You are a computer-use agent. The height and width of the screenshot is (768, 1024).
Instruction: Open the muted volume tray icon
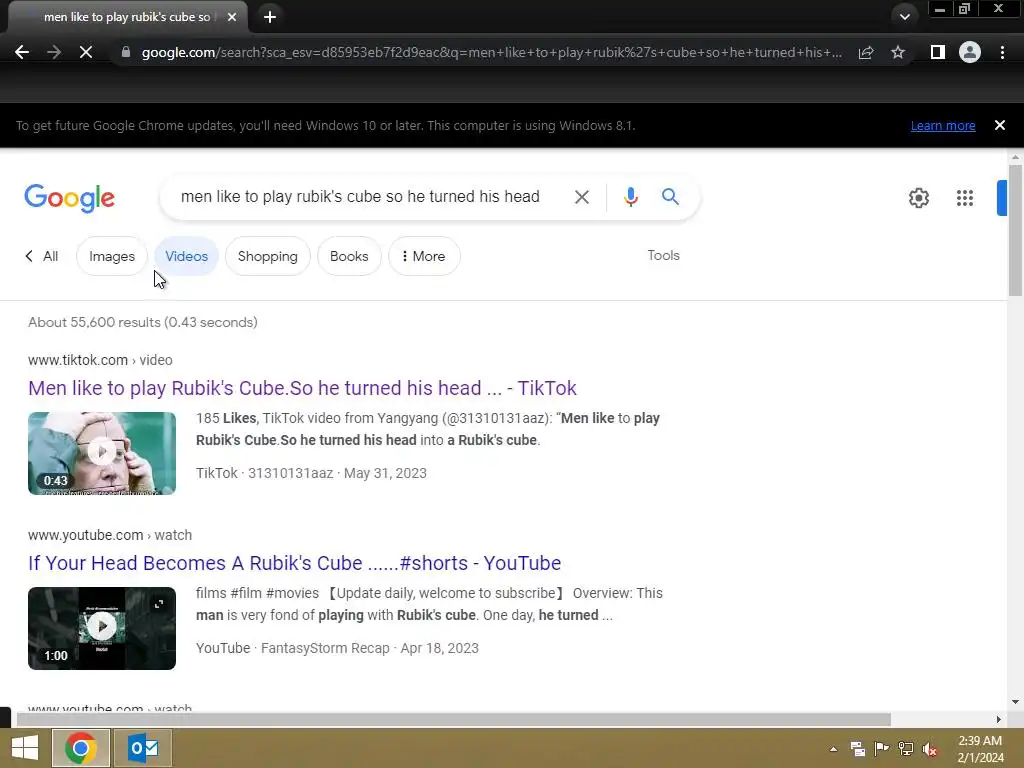coord(930,748)
